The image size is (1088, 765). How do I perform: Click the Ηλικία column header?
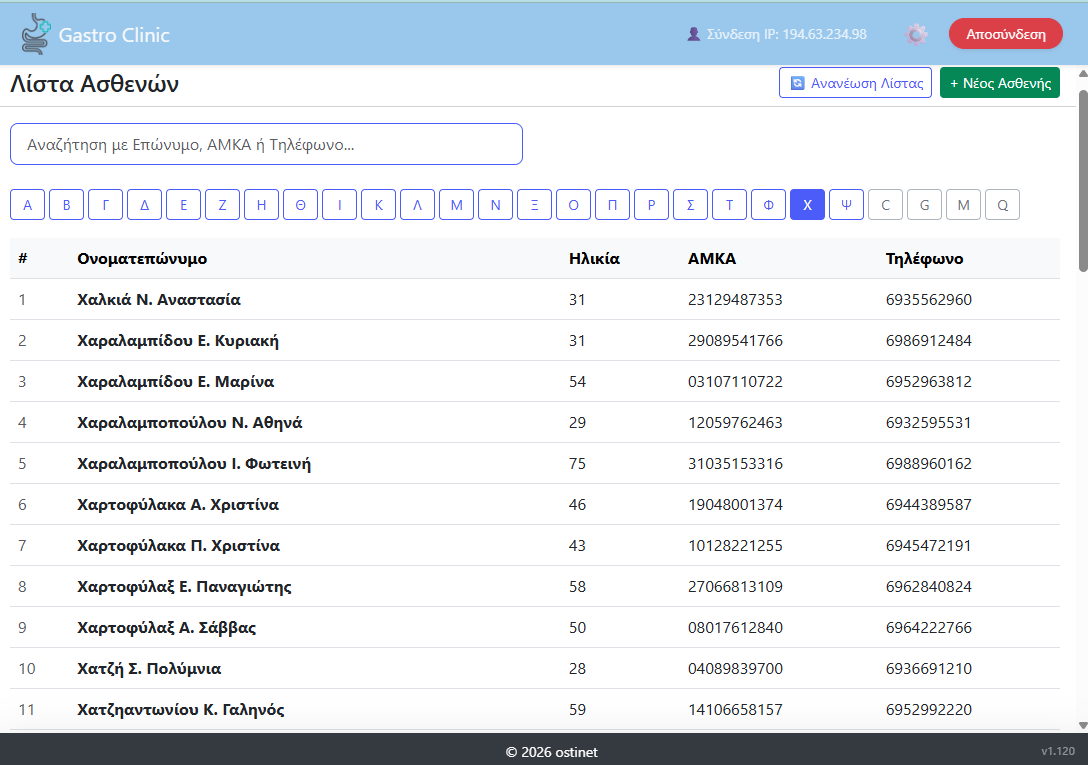click(594, 259)
